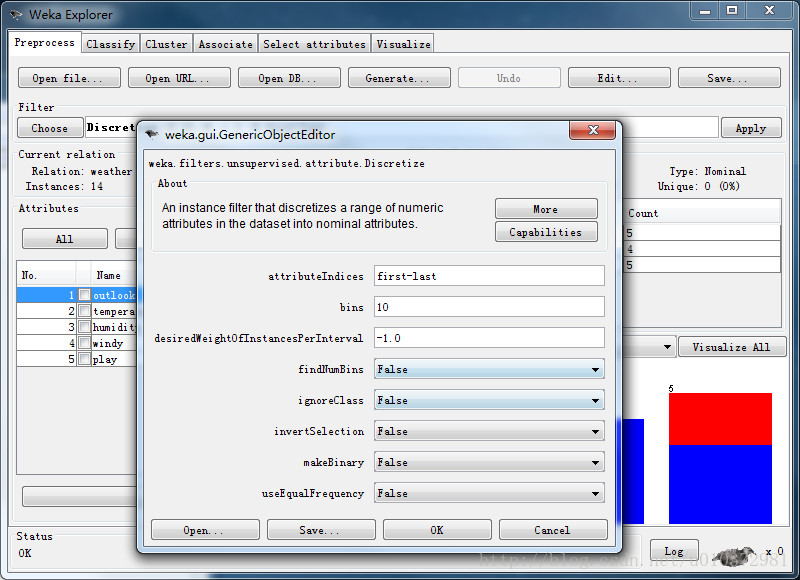Minimize the Weka Explorer window
Viewport: 800px width, 580px height.
coord(705,11)
